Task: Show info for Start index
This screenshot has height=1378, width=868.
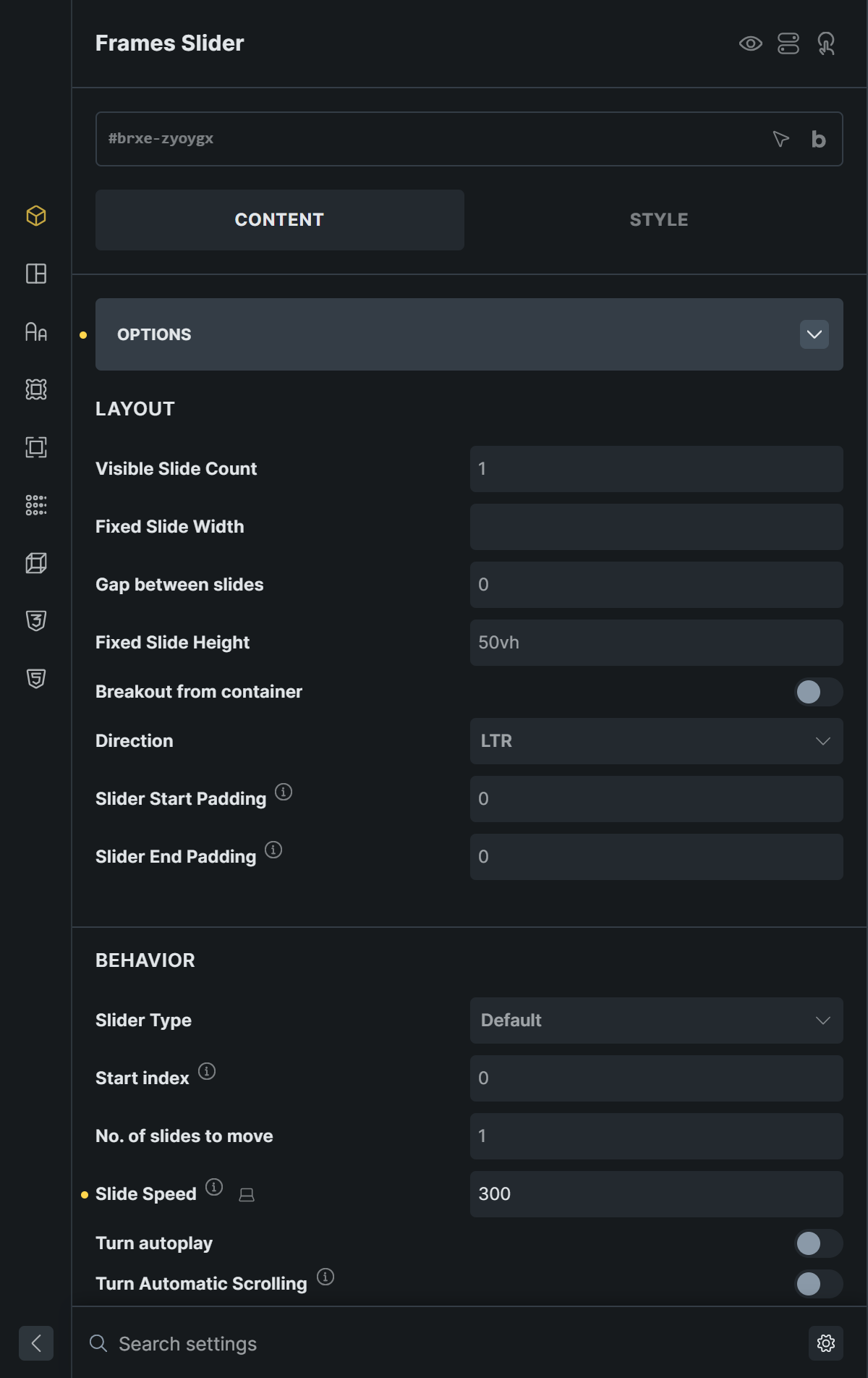Action: click(x=207, y=1071)
